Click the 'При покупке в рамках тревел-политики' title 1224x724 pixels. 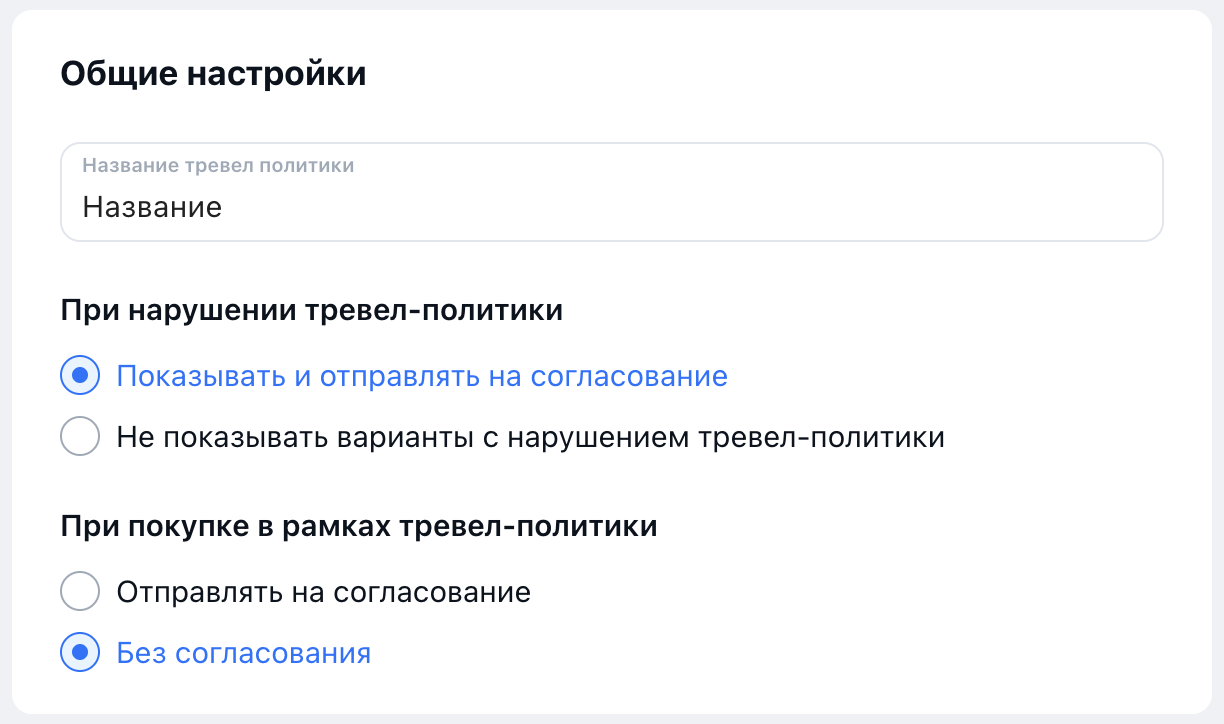pos(359,526)
